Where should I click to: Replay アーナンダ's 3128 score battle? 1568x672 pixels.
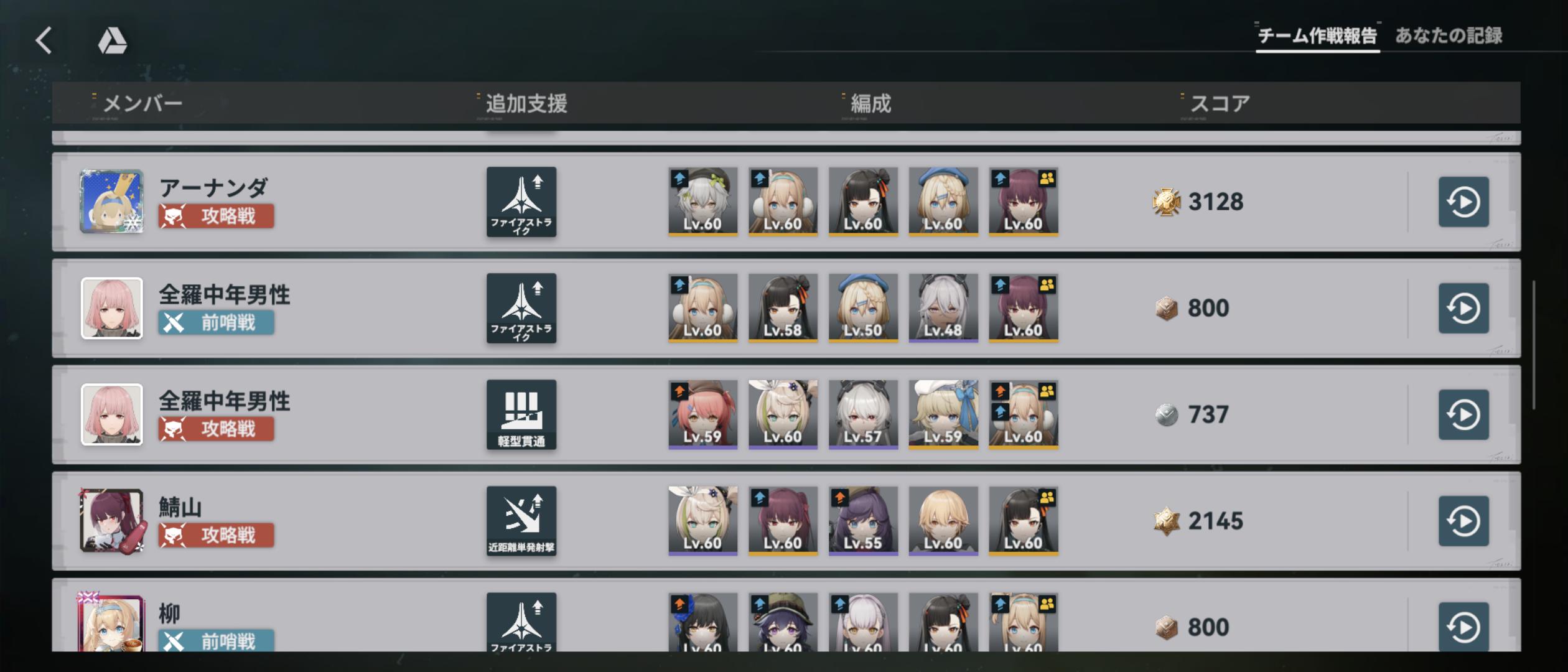coord(1463,202)
